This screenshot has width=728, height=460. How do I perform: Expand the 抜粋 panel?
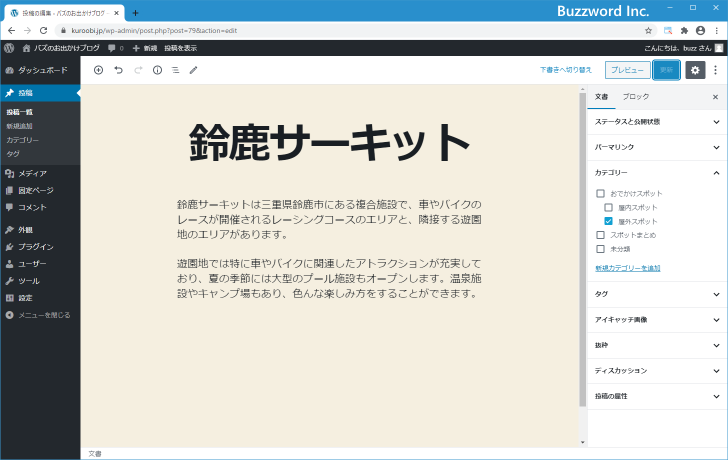(x=657, y=345)
